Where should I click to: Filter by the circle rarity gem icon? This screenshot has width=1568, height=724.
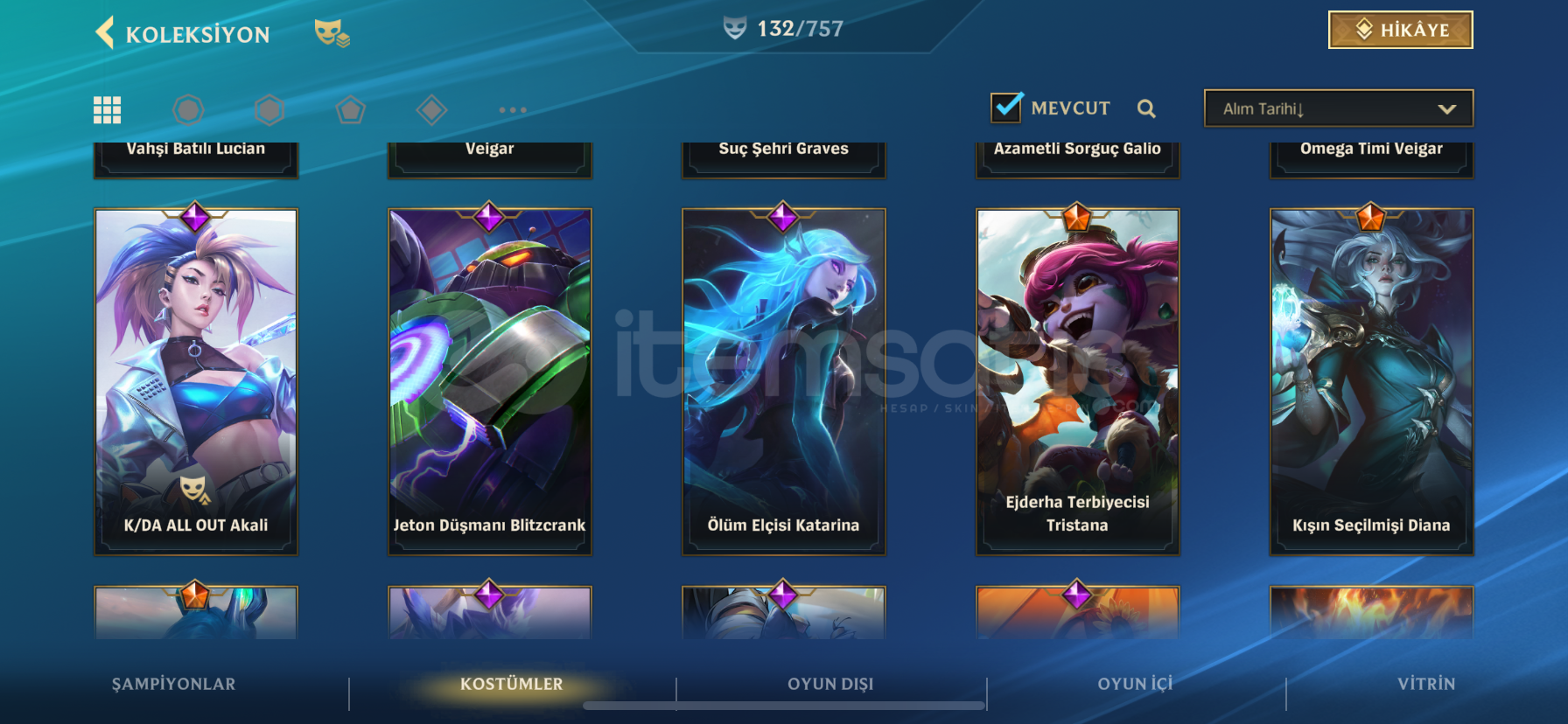point(188,110)
